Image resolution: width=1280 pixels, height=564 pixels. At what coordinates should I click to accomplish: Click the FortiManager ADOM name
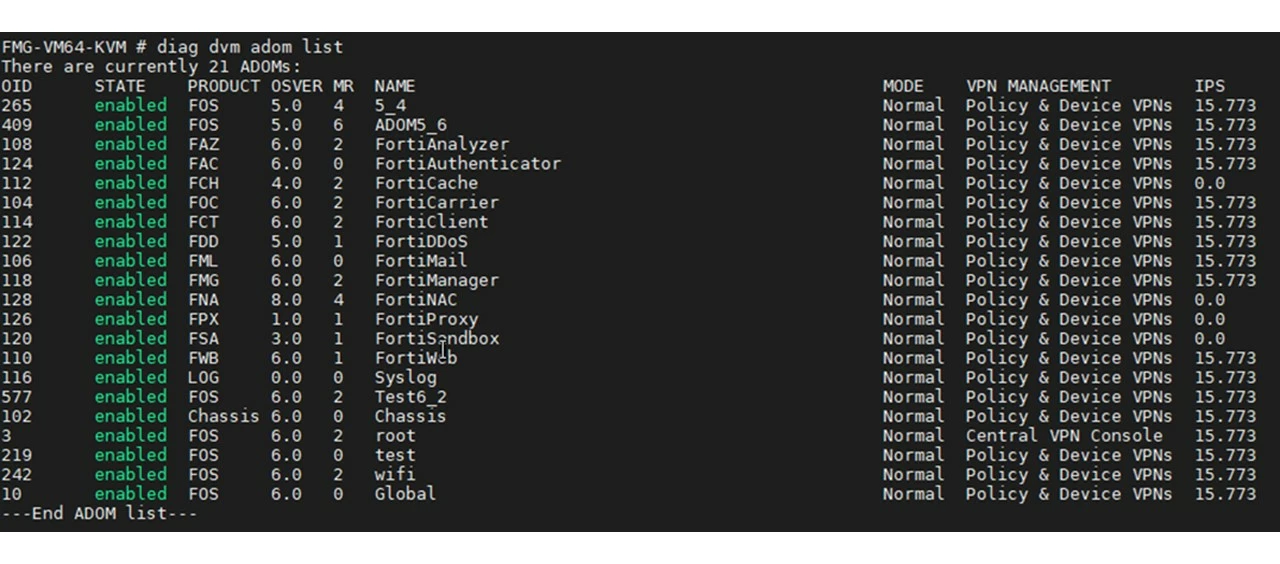pos(437,280)
